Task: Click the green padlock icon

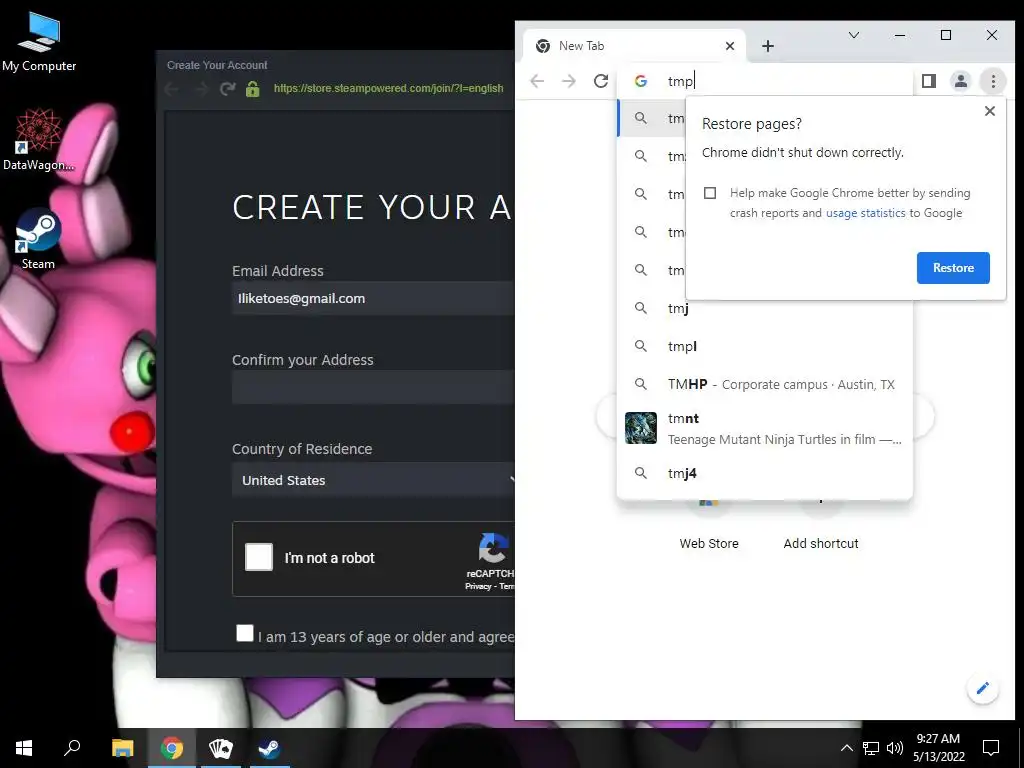Action: [x=253, y=88]
